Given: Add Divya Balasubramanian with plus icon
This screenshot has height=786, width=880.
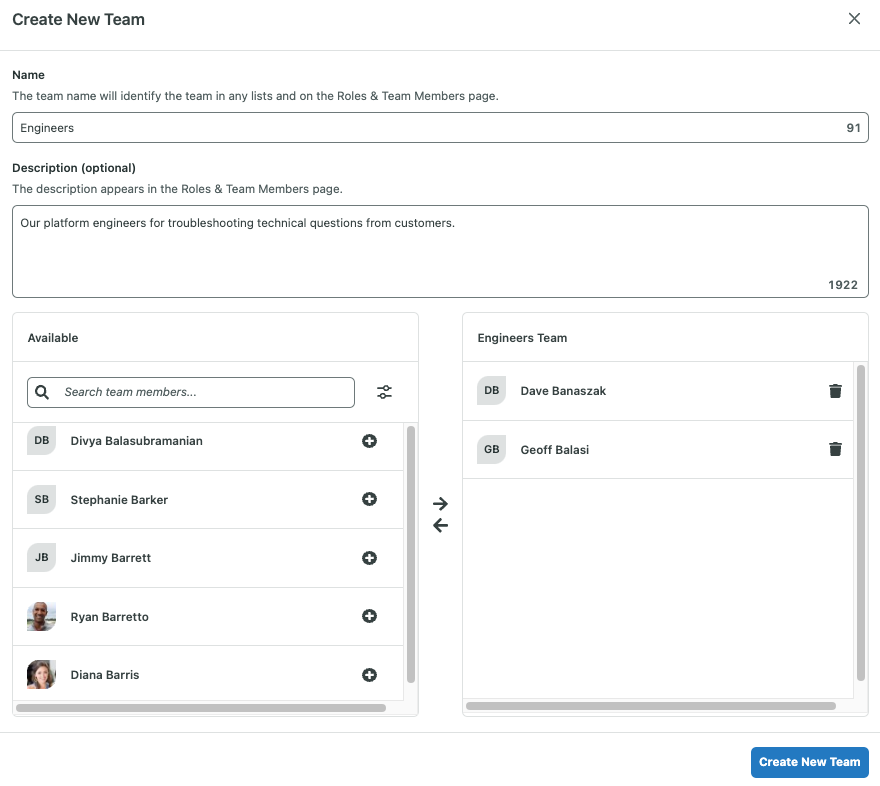Looking at the screenshot, I should tap(369, 441).
